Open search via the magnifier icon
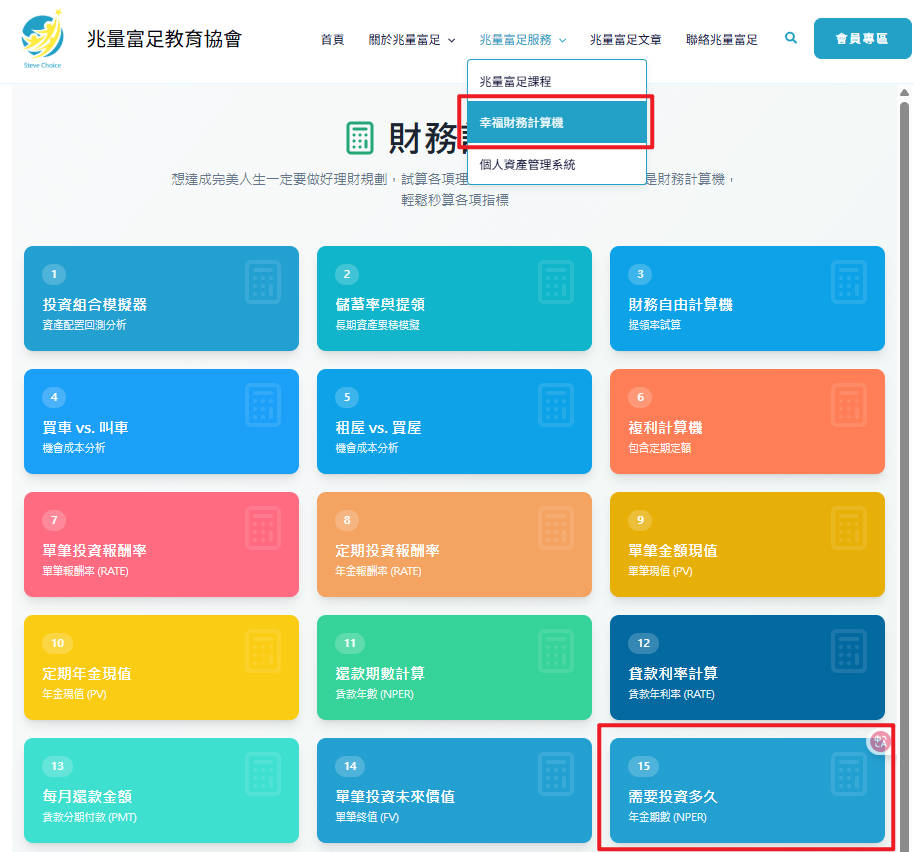Viewport: 914px width, 852px height. (791, 38)
